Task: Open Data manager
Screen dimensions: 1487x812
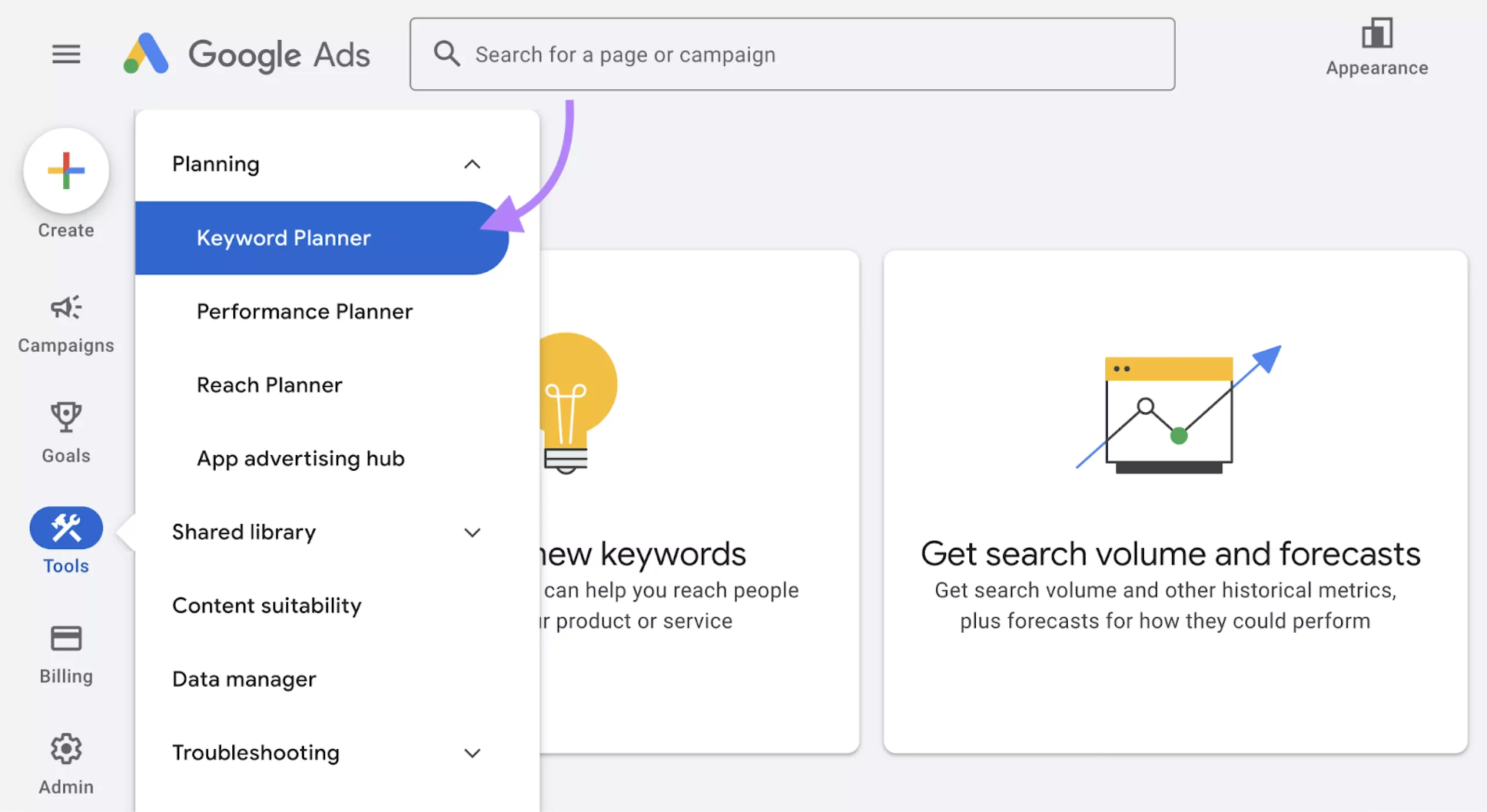Action: [x=244, y=679]
